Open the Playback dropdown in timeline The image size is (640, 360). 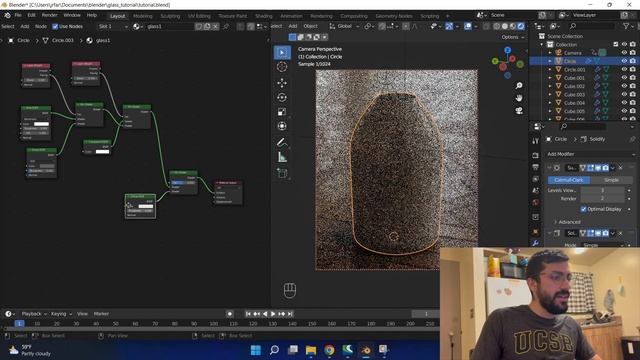(x=34, y=314)
